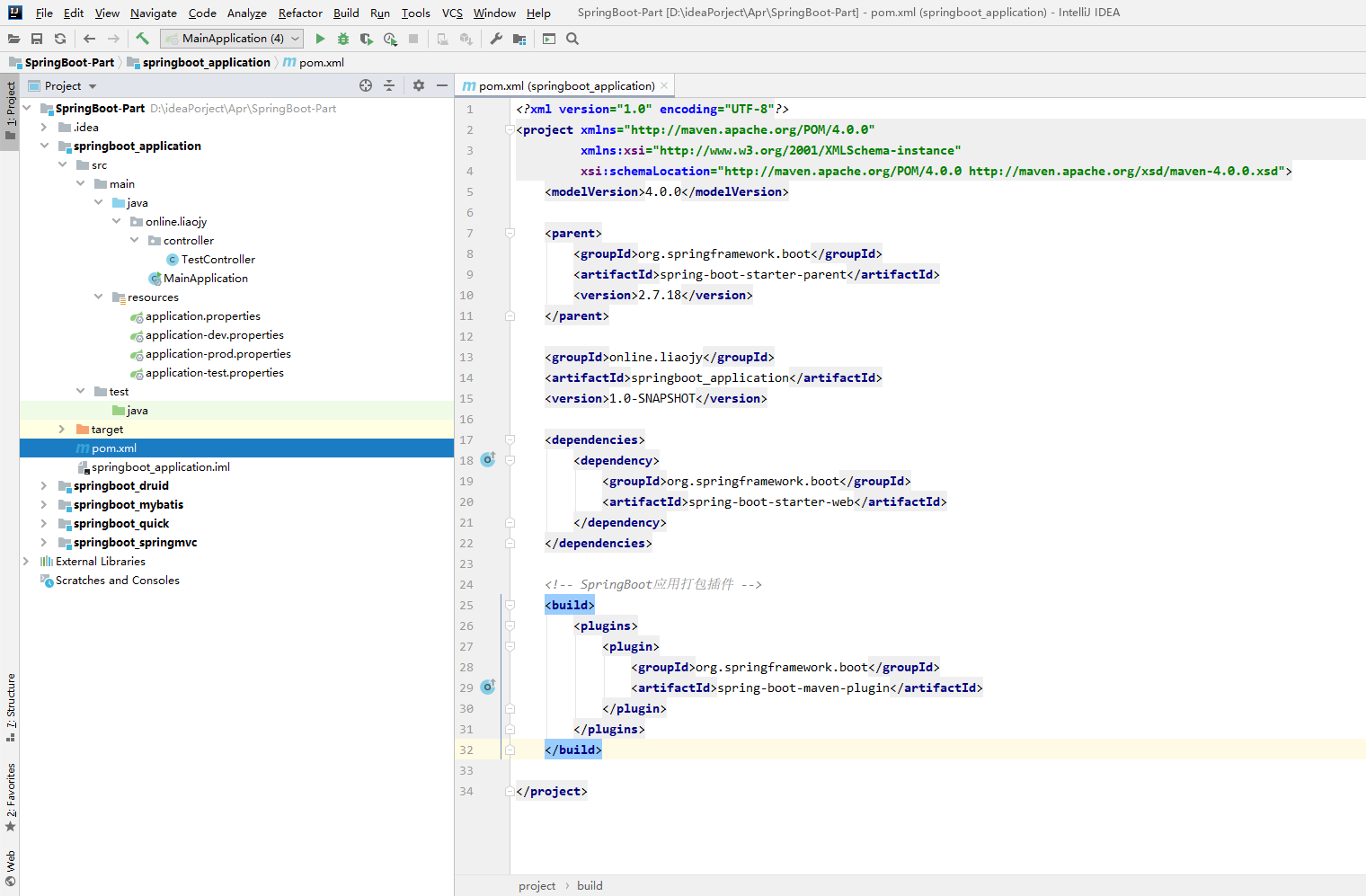Viewport: 1366px width, 896px height.
Task: Hide the Project panel with the minus icon
Action: pos(442,85)
